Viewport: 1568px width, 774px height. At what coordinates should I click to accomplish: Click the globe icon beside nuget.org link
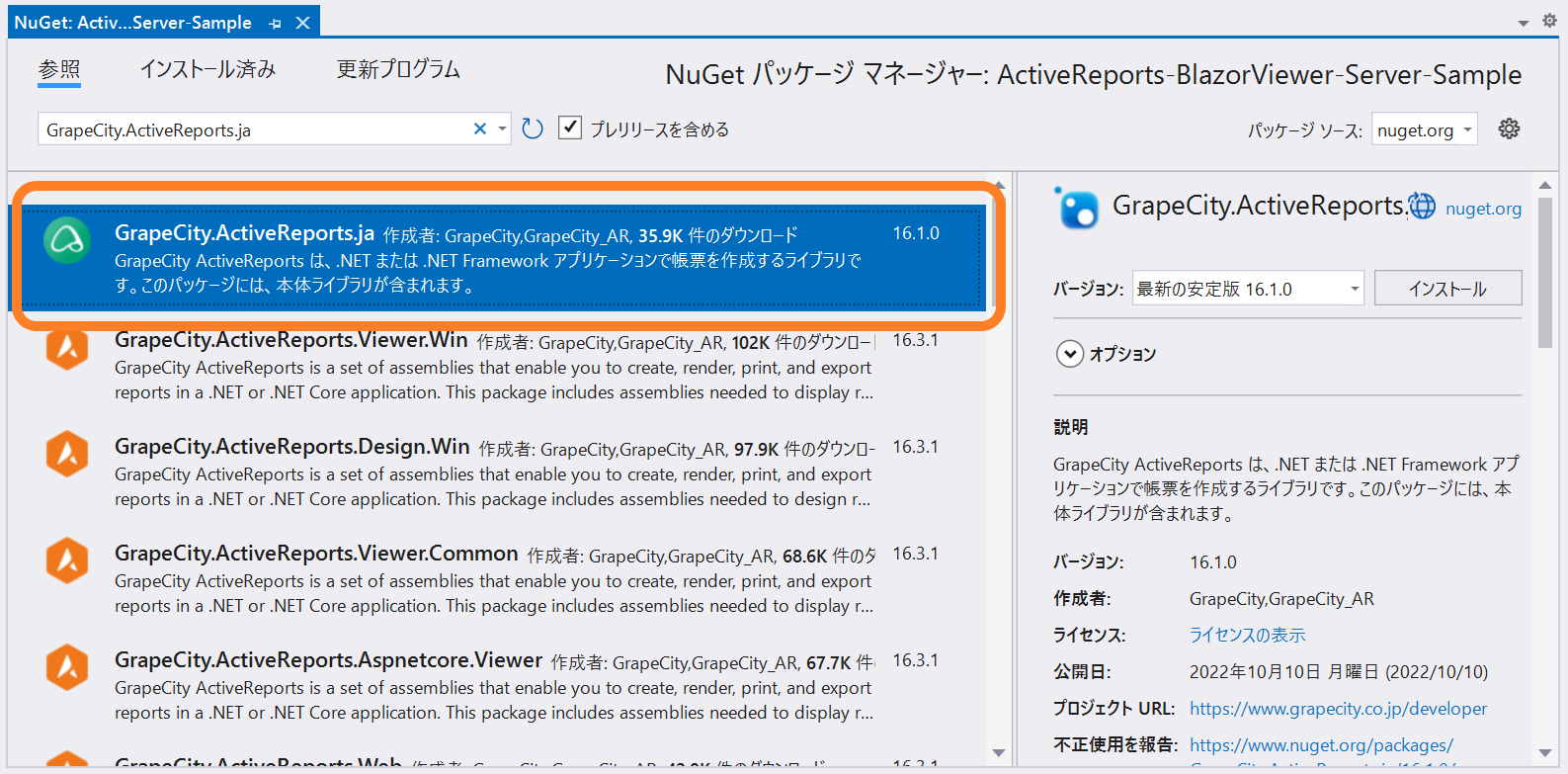point(1422,206)
